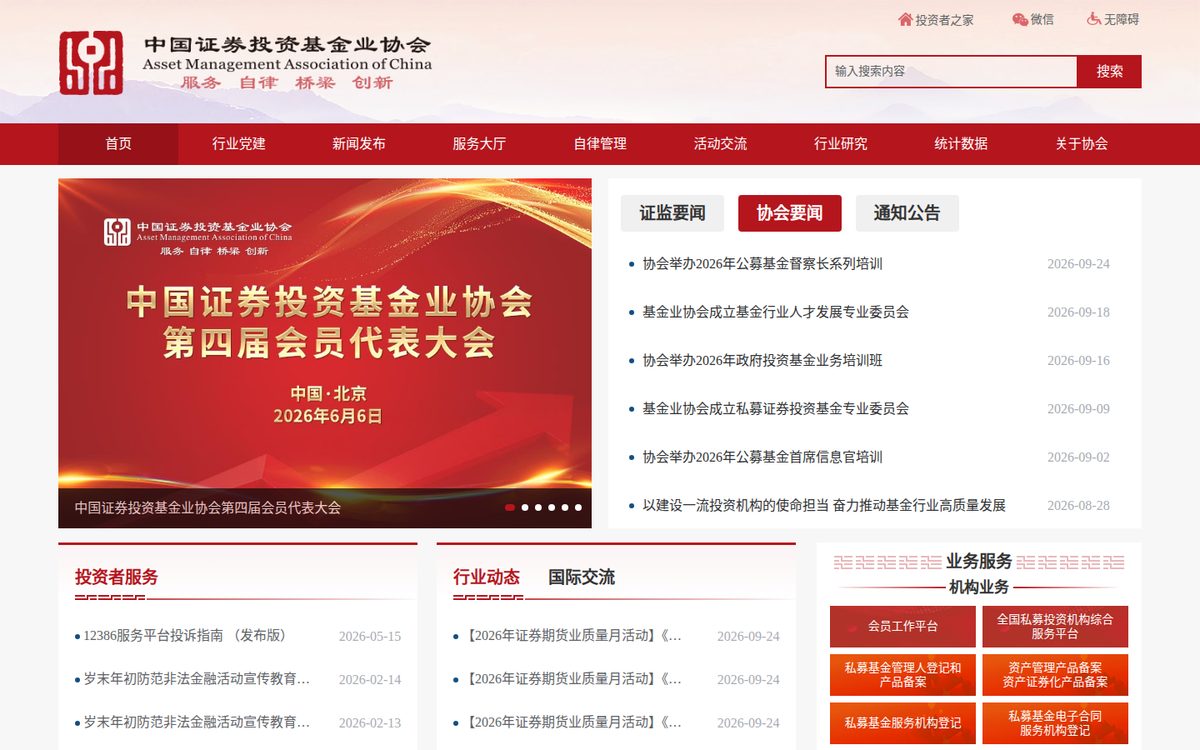
Task: Click date 2026-09-09 in news list
Action: (x=1078, y=408)
